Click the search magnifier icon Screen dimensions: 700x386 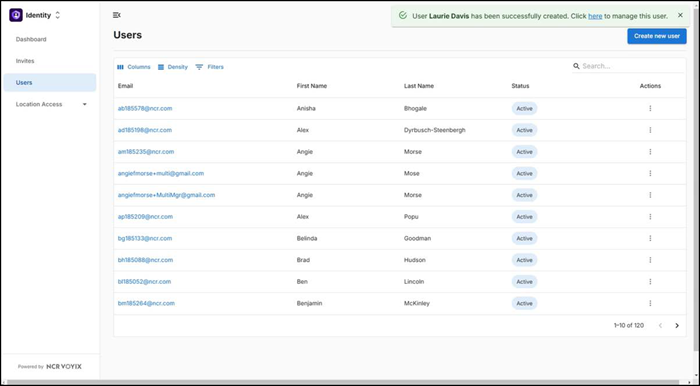576,66
